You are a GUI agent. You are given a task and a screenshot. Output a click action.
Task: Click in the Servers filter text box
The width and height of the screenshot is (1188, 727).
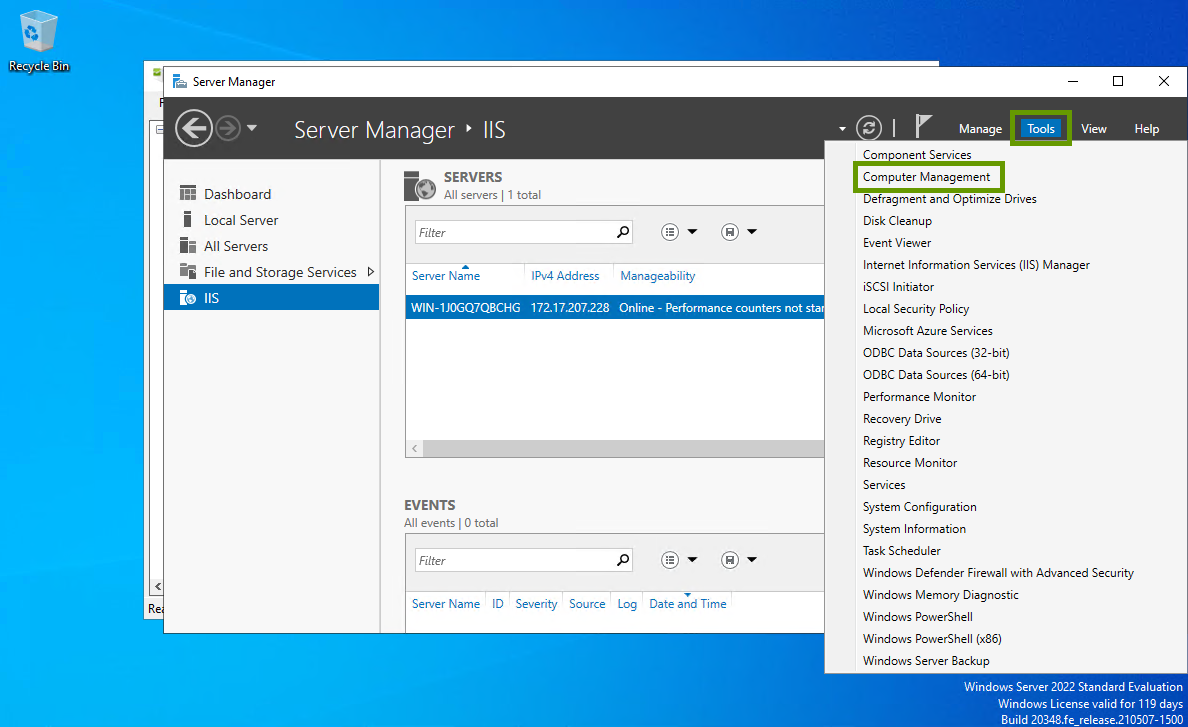[514, 232]
